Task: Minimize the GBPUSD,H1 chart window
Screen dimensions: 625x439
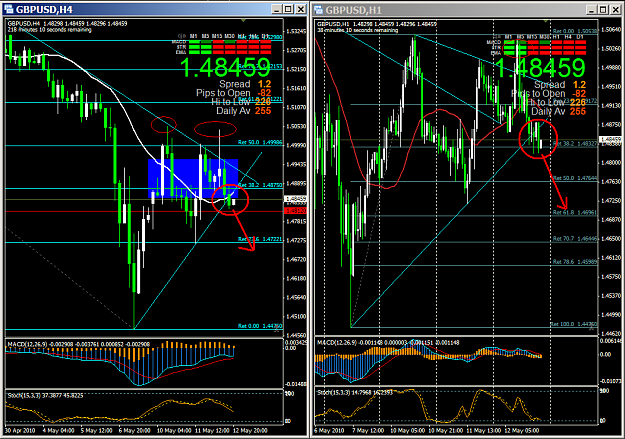Action: point(592,9)
